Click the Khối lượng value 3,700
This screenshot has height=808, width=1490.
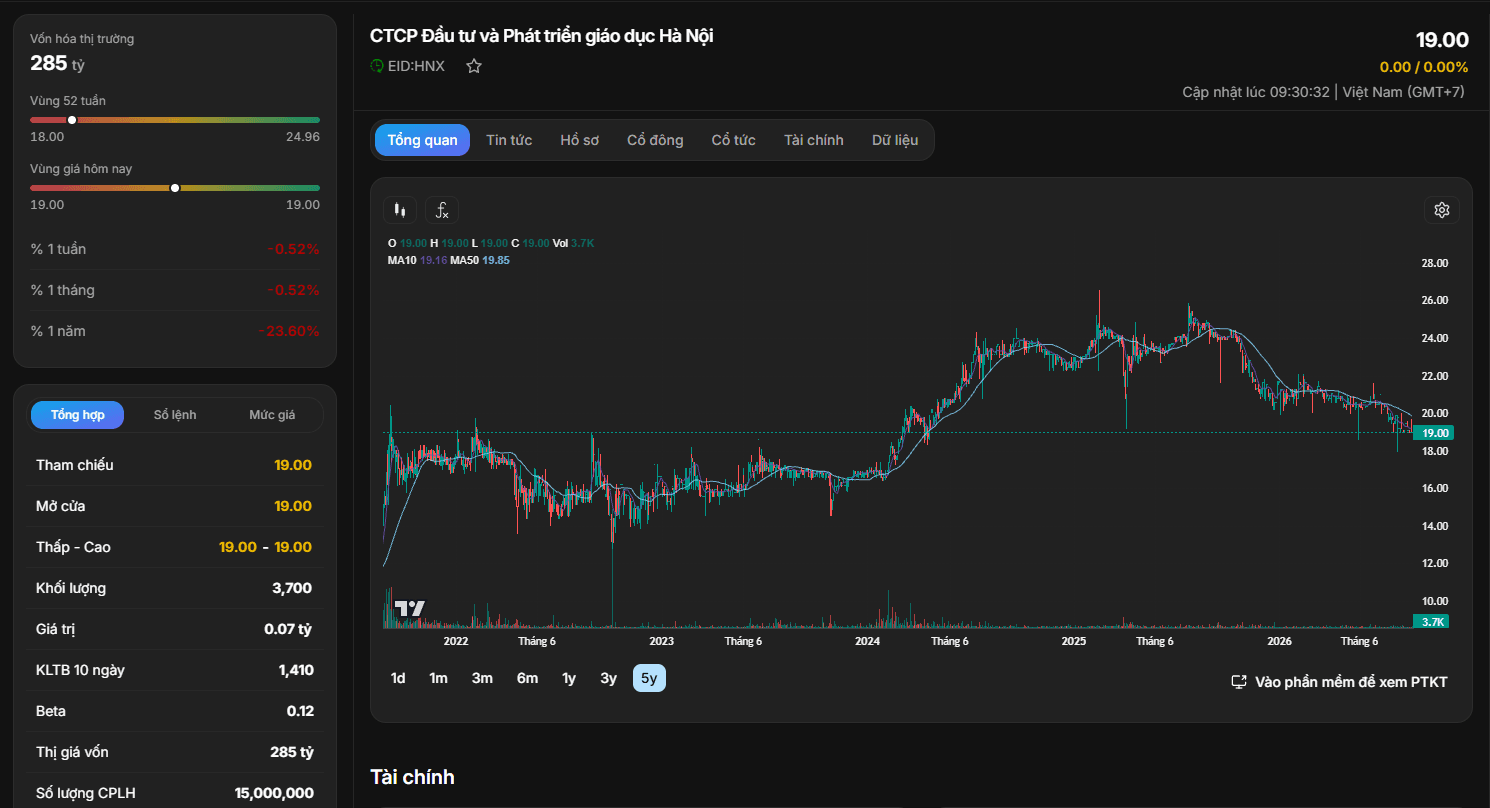tap(292, 588)
